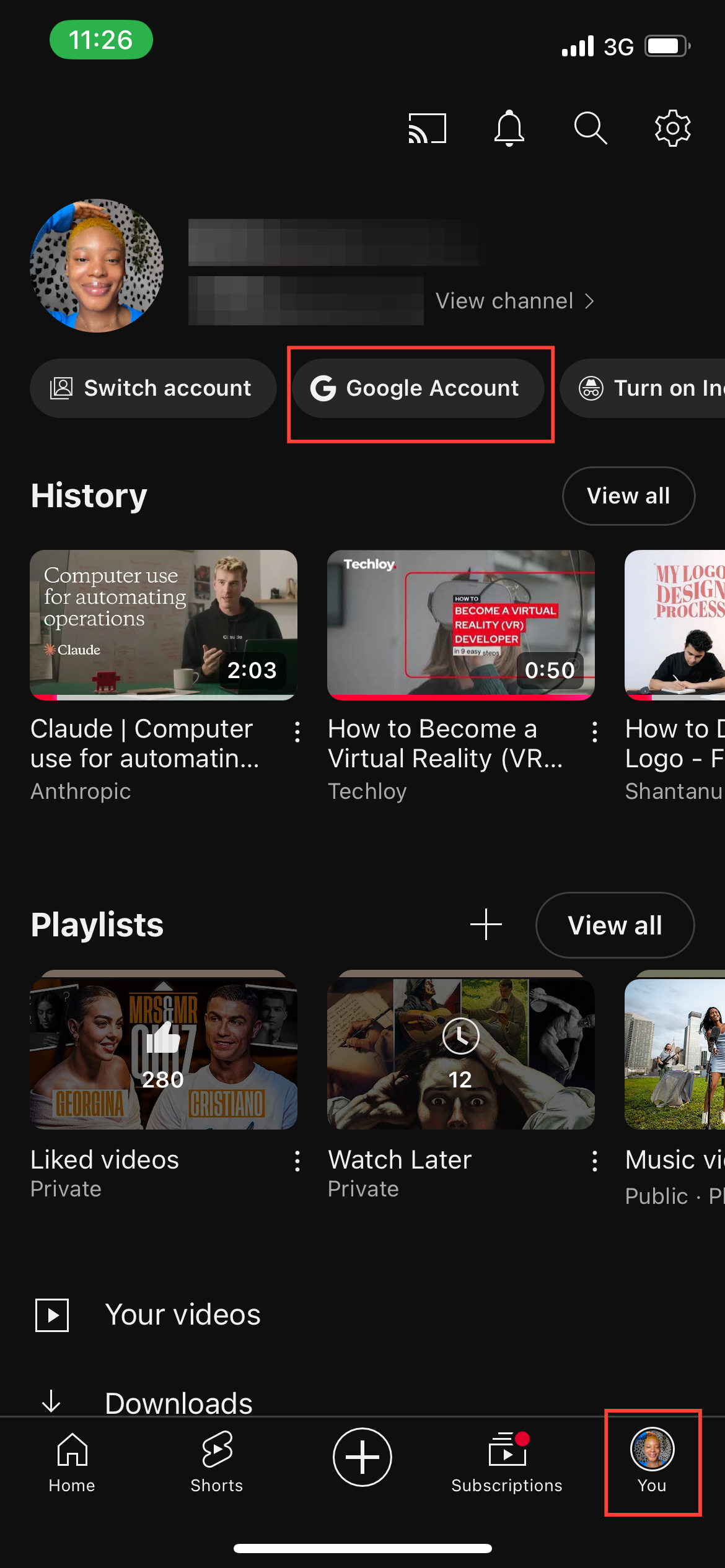Image resolution: width=725 pixels, height=1568 pixels.
Task: Open options for Virtual Reality video
Action: pyautogui.click(x=595, y=732)
